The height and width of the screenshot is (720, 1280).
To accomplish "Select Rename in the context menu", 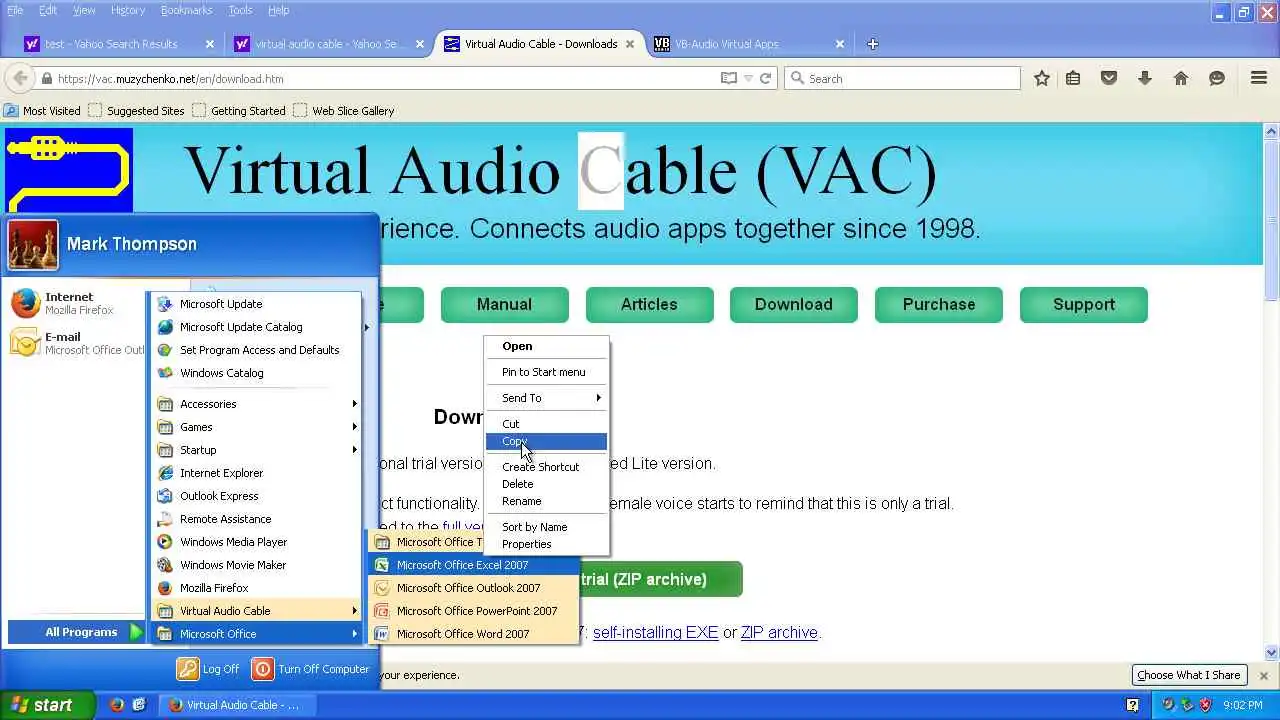I will point(546,501).
